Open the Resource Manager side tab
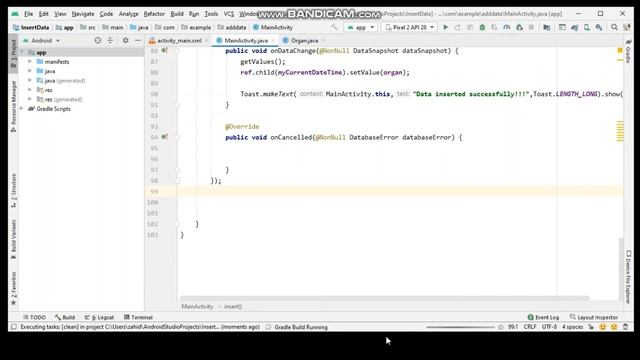 [13, 106]
